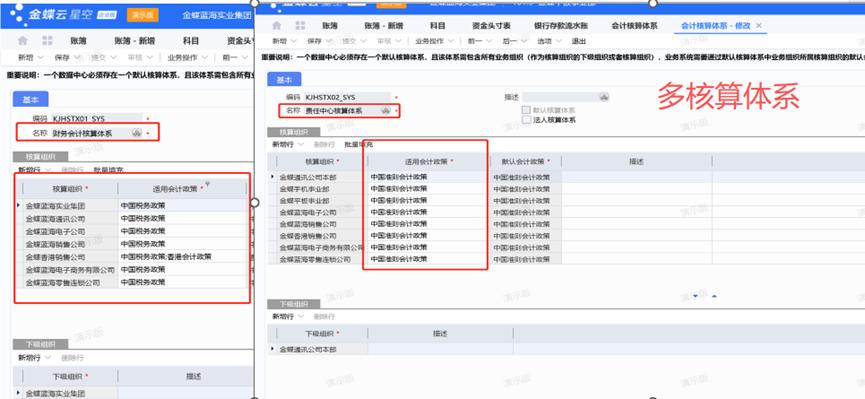The width and height of the screenshot is (865, 399).
Task: Click 批量填充 in the 责任中心核算体系 window
Action: point(359,145)
